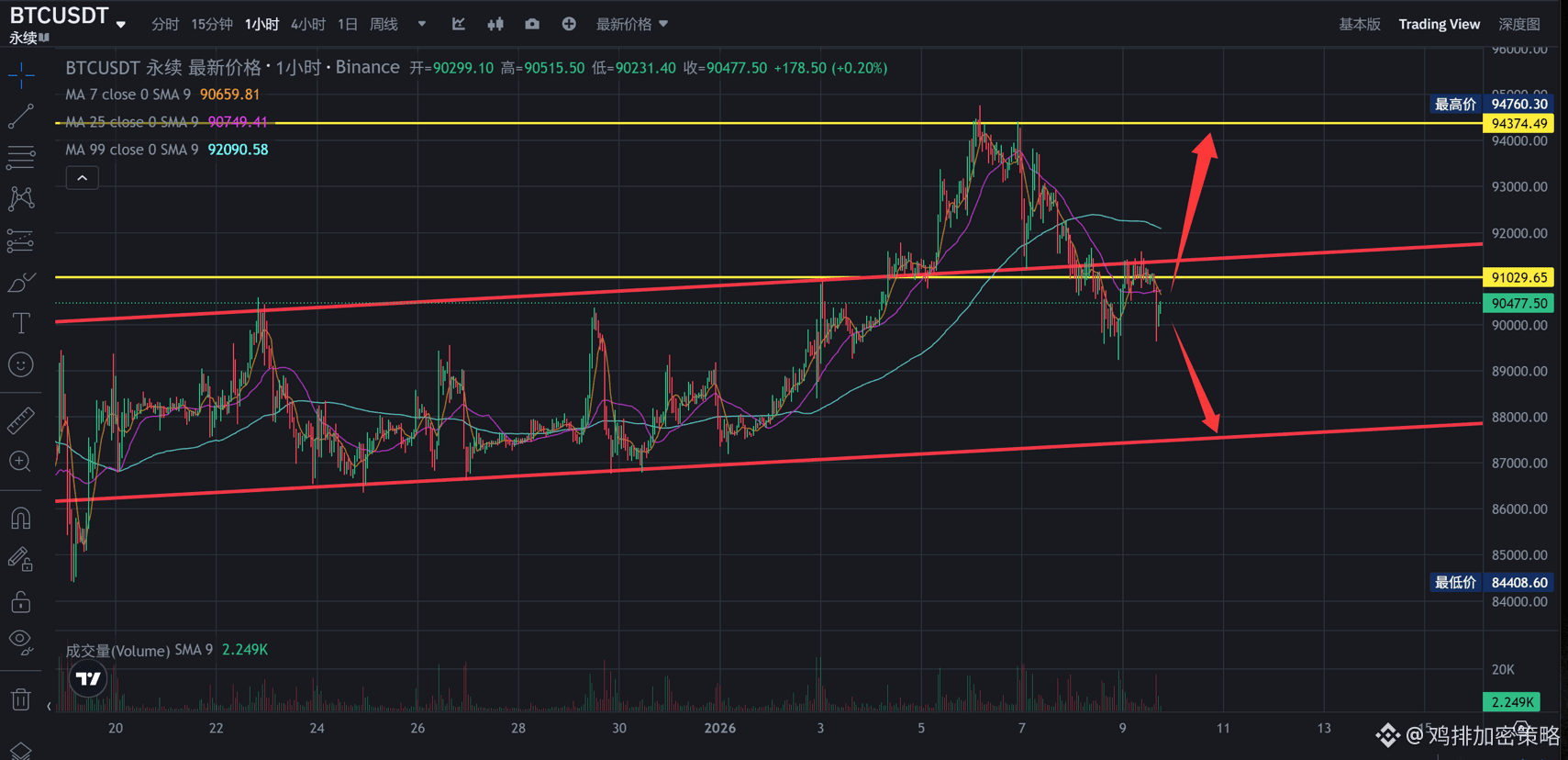Open the object tree layers icon
Image resolution: width=1568 pixels, height=760 pixels.
(x=21, y=751)
